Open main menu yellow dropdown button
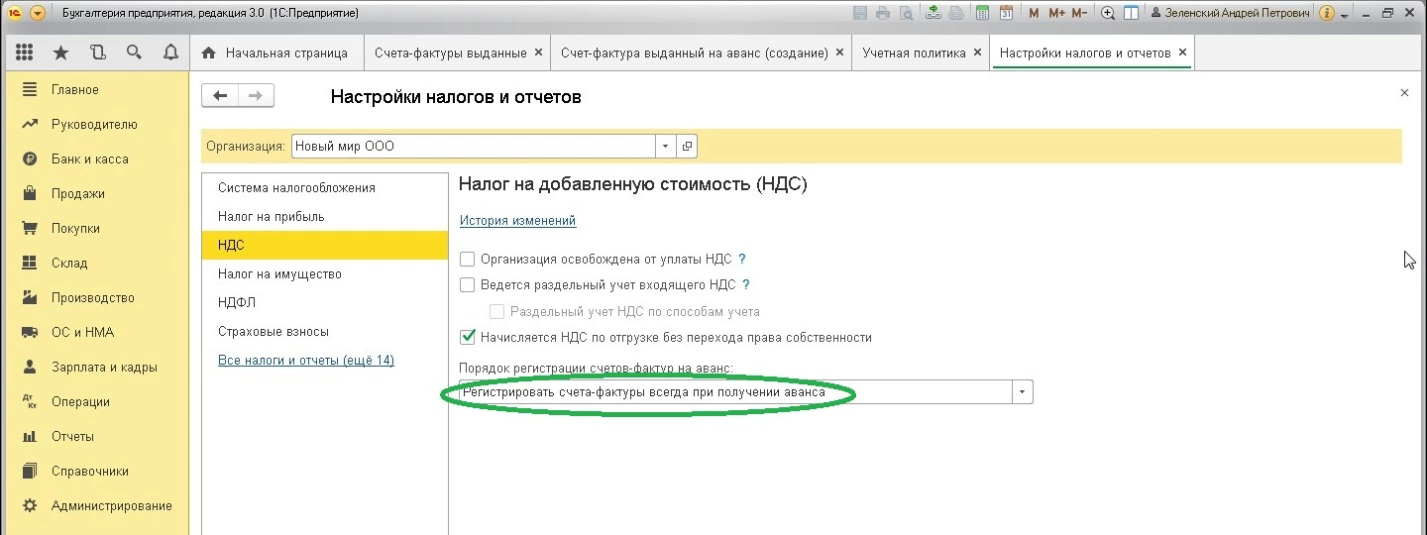The width and height of the screenshot is (1427, 535). click(38, 14)
